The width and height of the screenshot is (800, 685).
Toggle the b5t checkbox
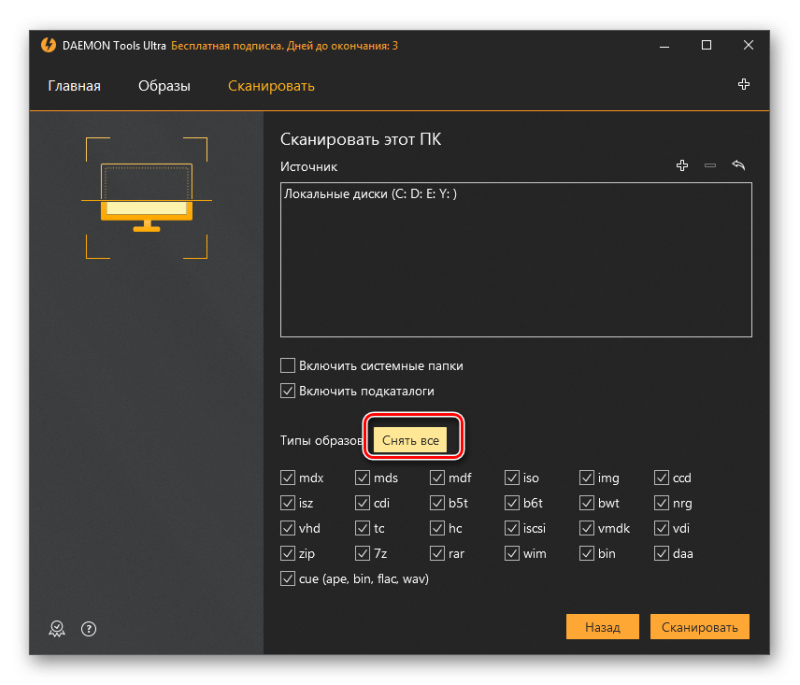(x=437, y=503)
